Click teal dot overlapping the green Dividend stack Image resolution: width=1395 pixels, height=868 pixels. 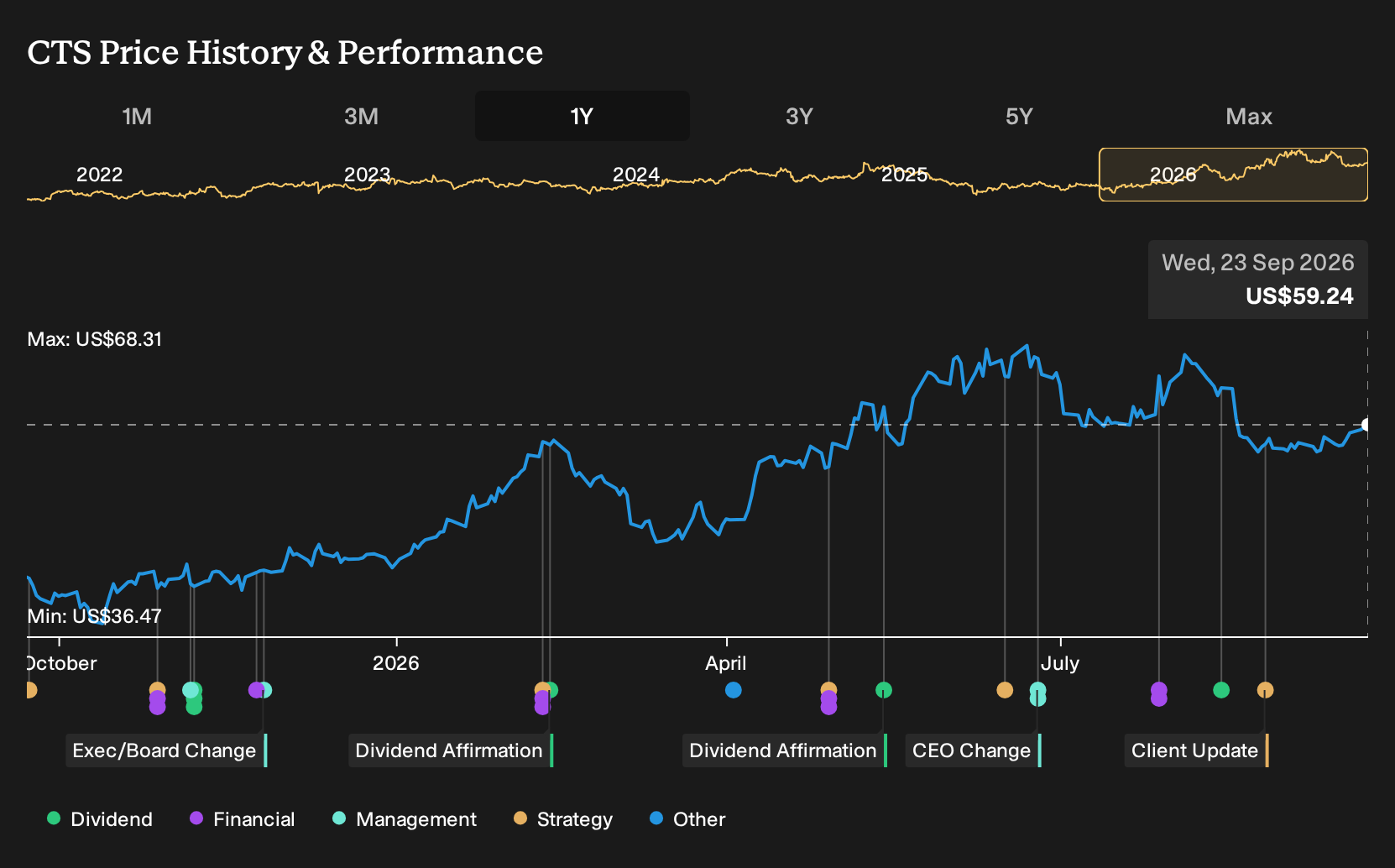pos(190,690)
